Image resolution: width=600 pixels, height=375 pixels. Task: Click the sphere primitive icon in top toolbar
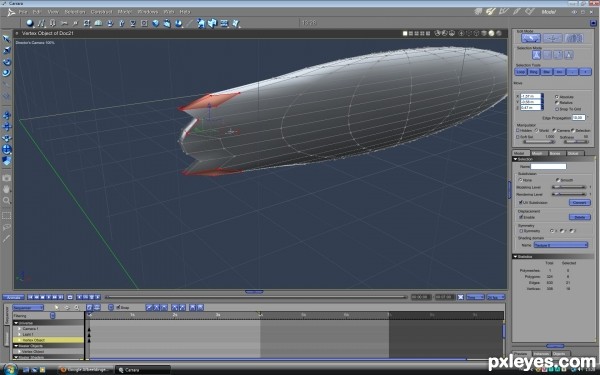(30, 23)
